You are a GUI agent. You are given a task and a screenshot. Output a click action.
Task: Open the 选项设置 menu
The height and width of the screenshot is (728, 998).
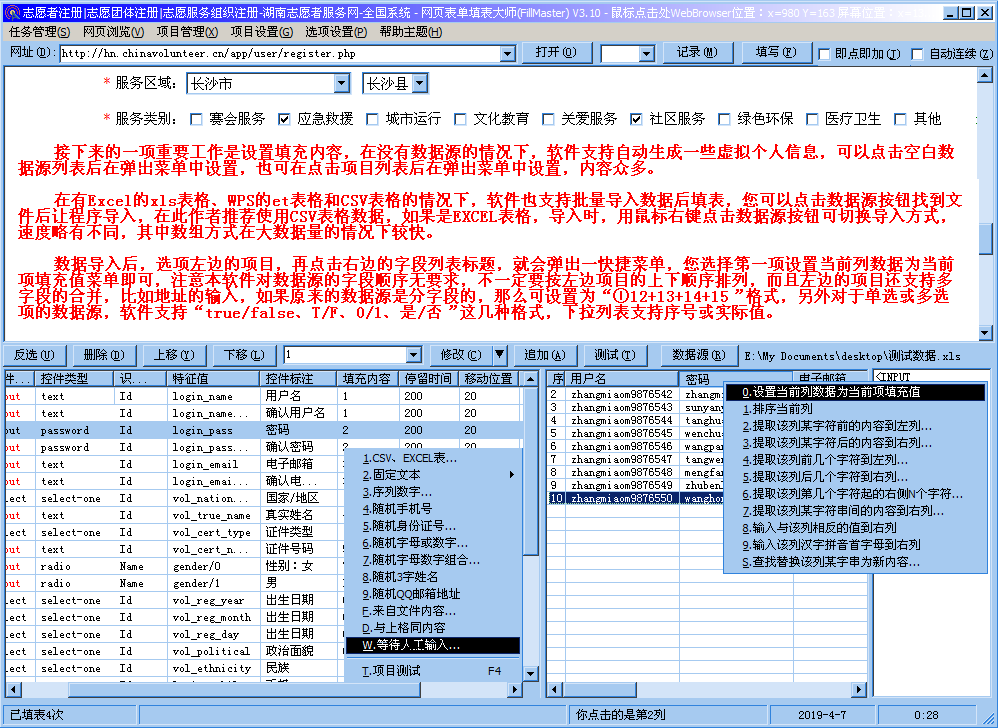[336, 32]
